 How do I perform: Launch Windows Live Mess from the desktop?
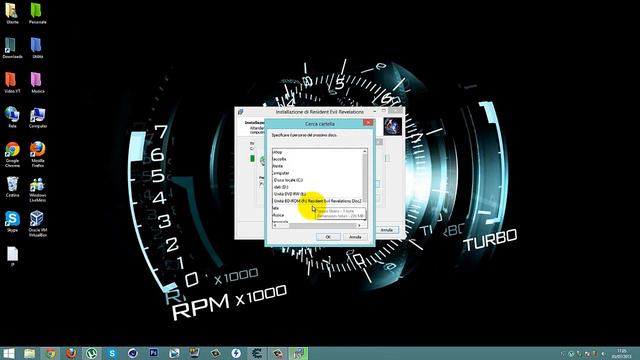37,189
